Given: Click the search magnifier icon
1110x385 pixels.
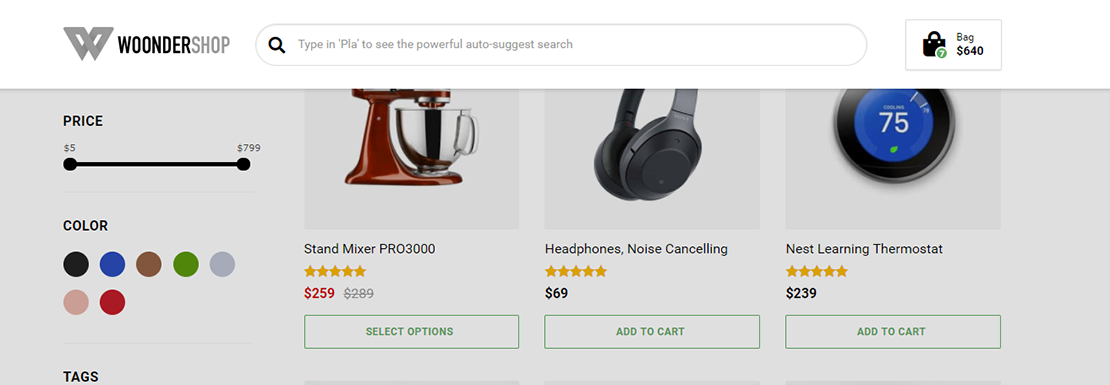Looking at the screenshot, I should point(278,45).
